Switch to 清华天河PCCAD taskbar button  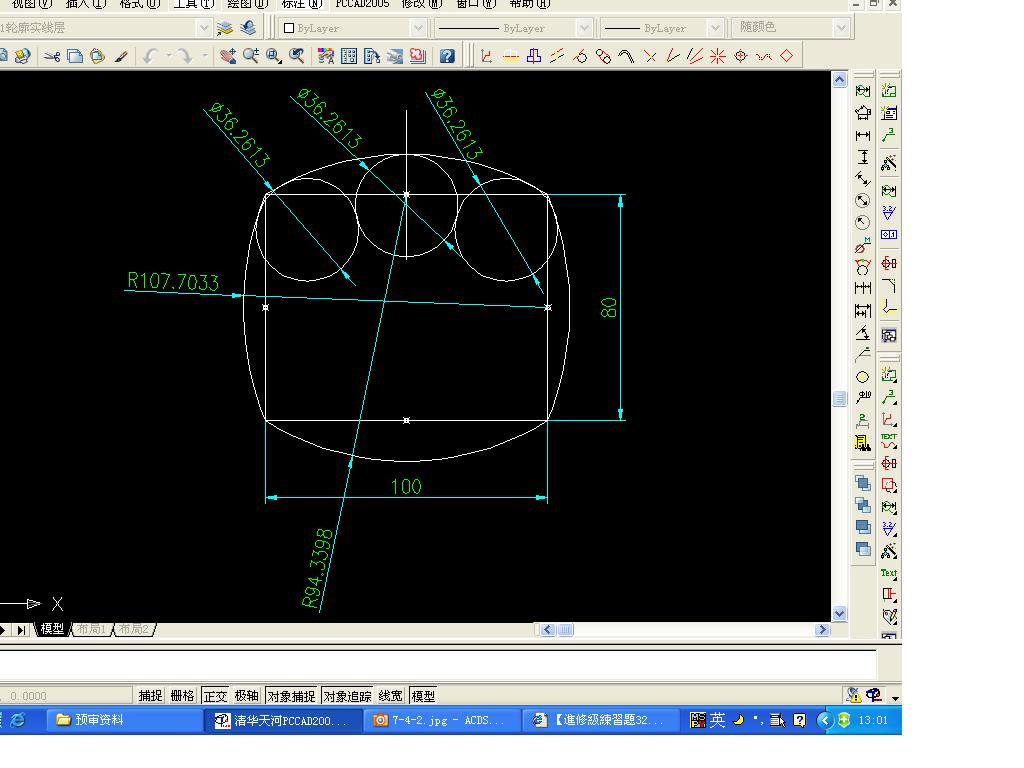click(283, 720)
